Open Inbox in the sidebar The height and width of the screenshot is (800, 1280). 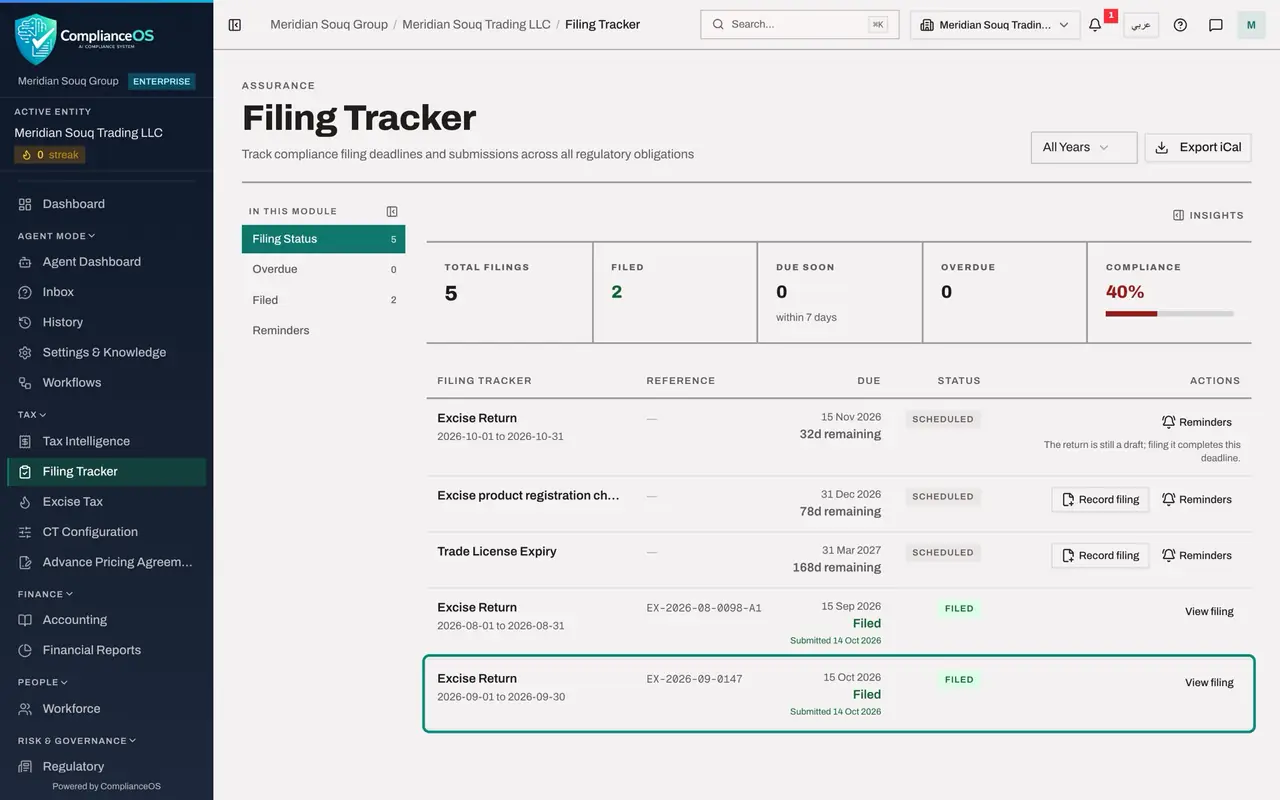(x=107, y=292)
